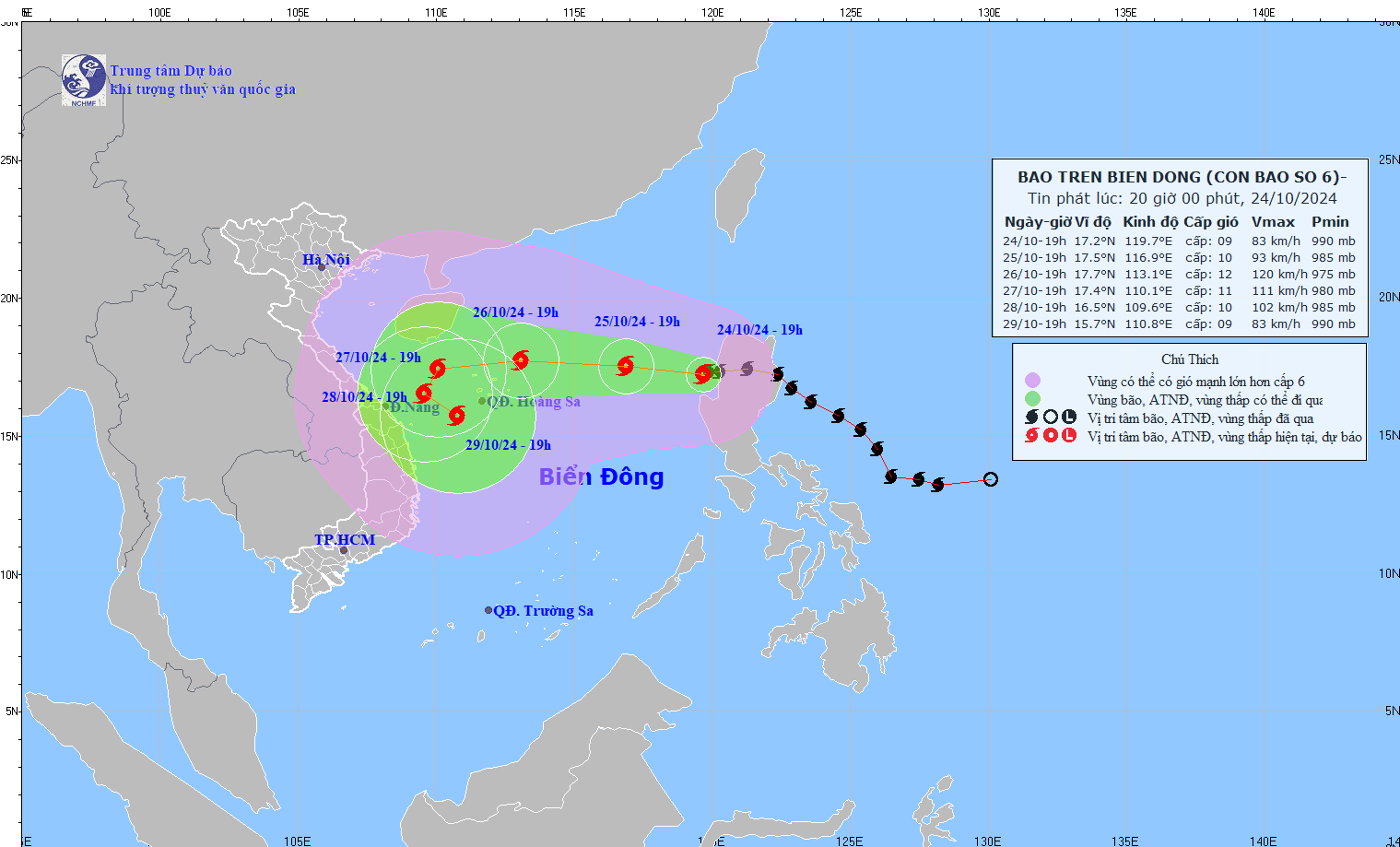Select the red storm icon above the 29/10/24 - 19h label
This screenshot has width=1400, height=847.
(x=456, y=416)
